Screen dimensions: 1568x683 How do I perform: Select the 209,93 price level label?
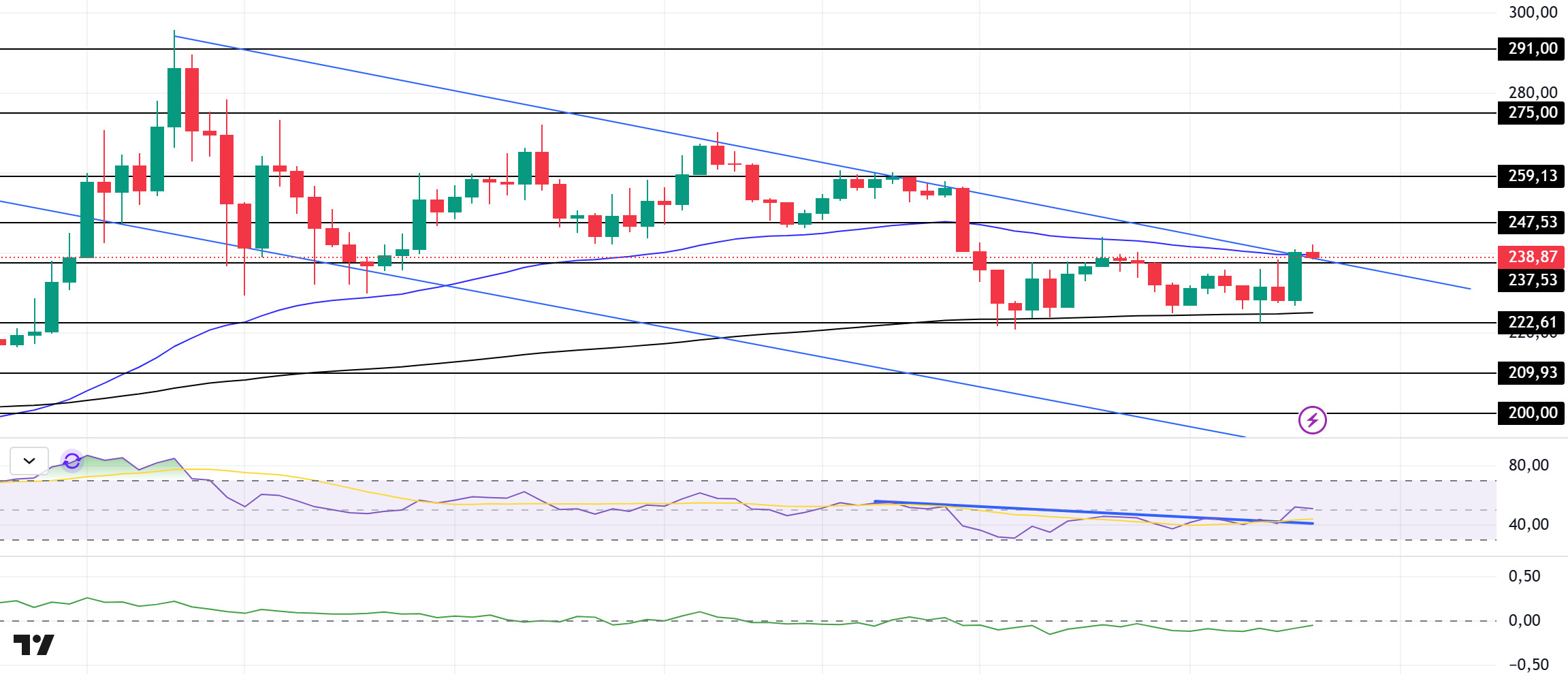[x=1531, y=372]
